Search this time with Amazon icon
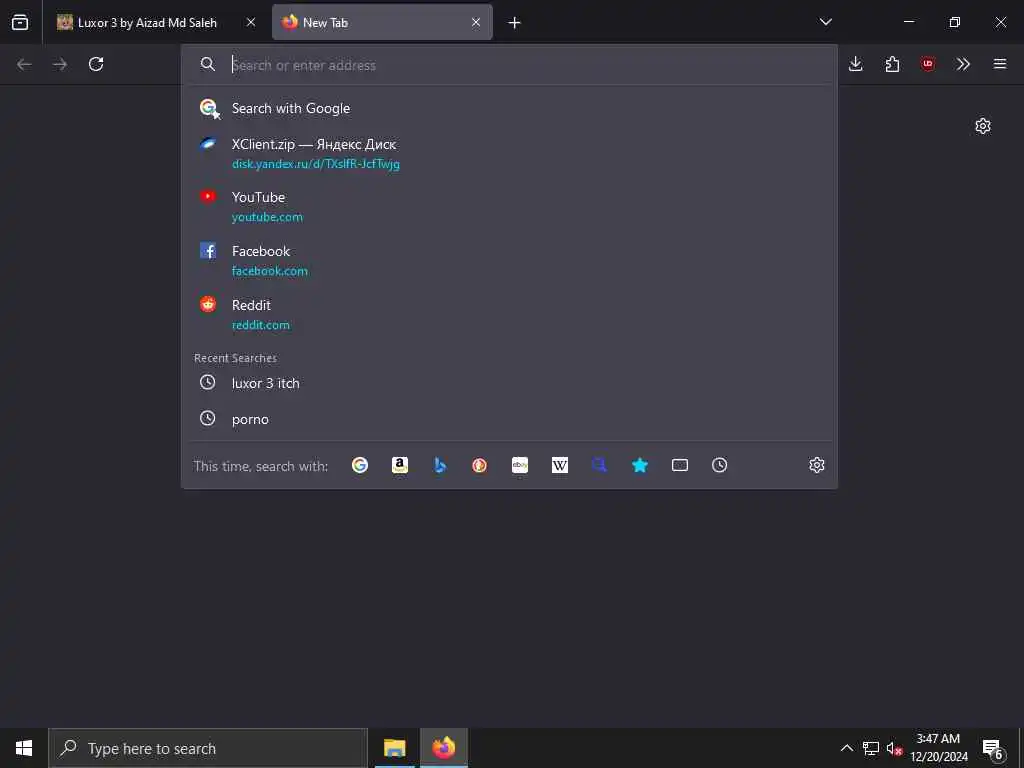Image resolution: width=1024 pixels, height=768 pixels. (400, 465)
